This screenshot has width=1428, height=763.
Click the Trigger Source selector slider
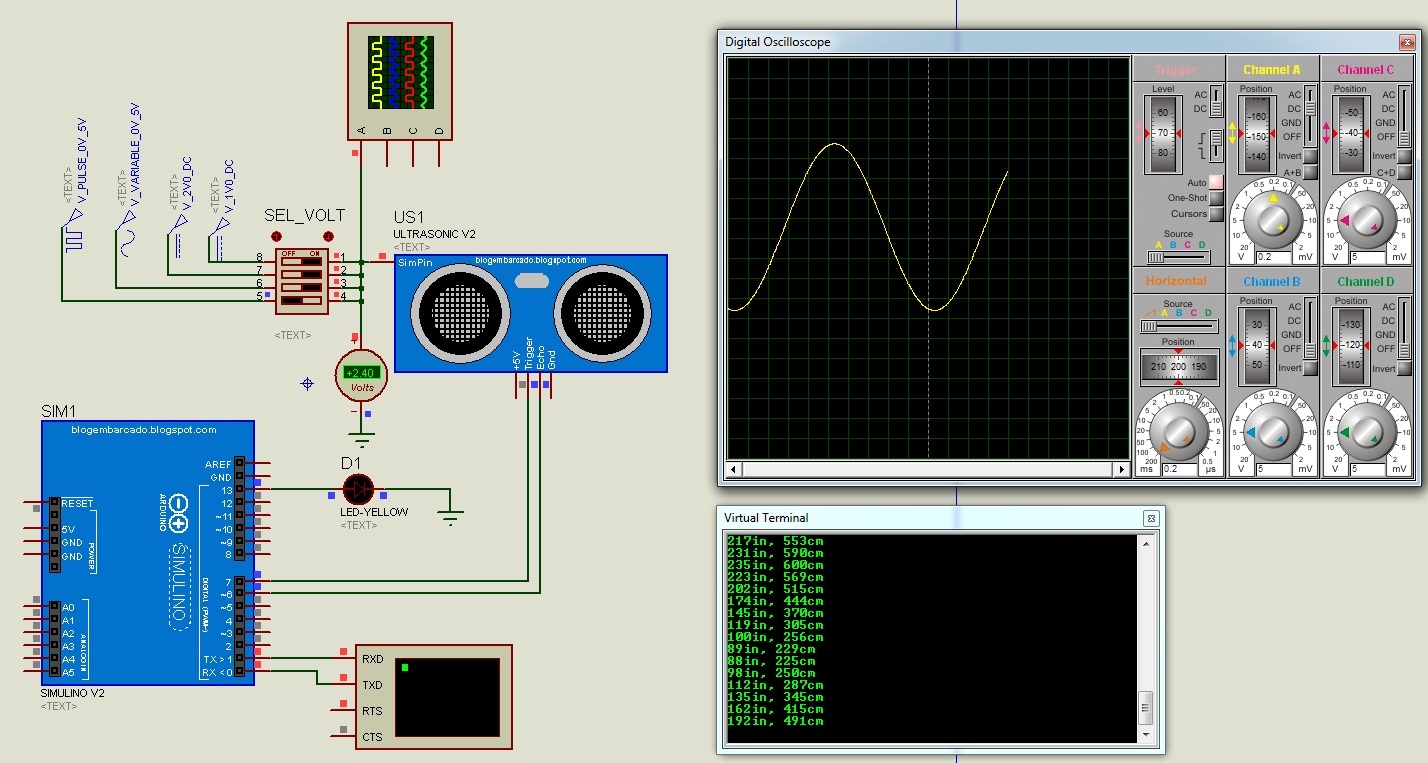click(x=1180, y=256)
